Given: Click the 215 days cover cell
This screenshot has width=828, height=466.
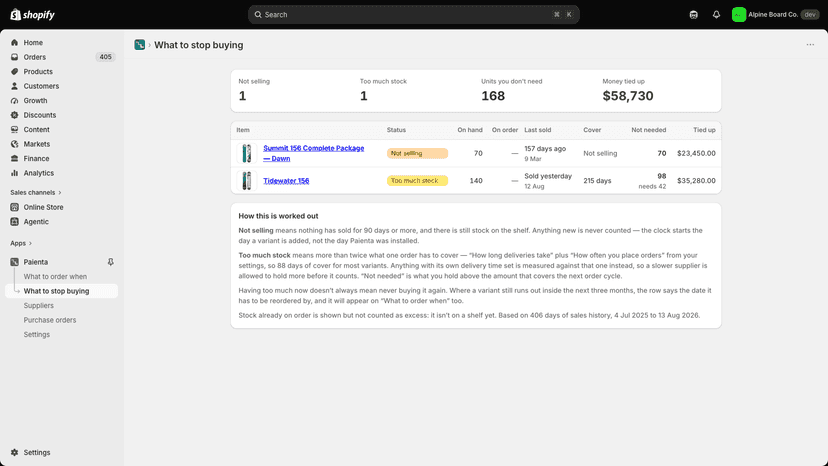Looking at the screenshot, I should pos(597,181).
